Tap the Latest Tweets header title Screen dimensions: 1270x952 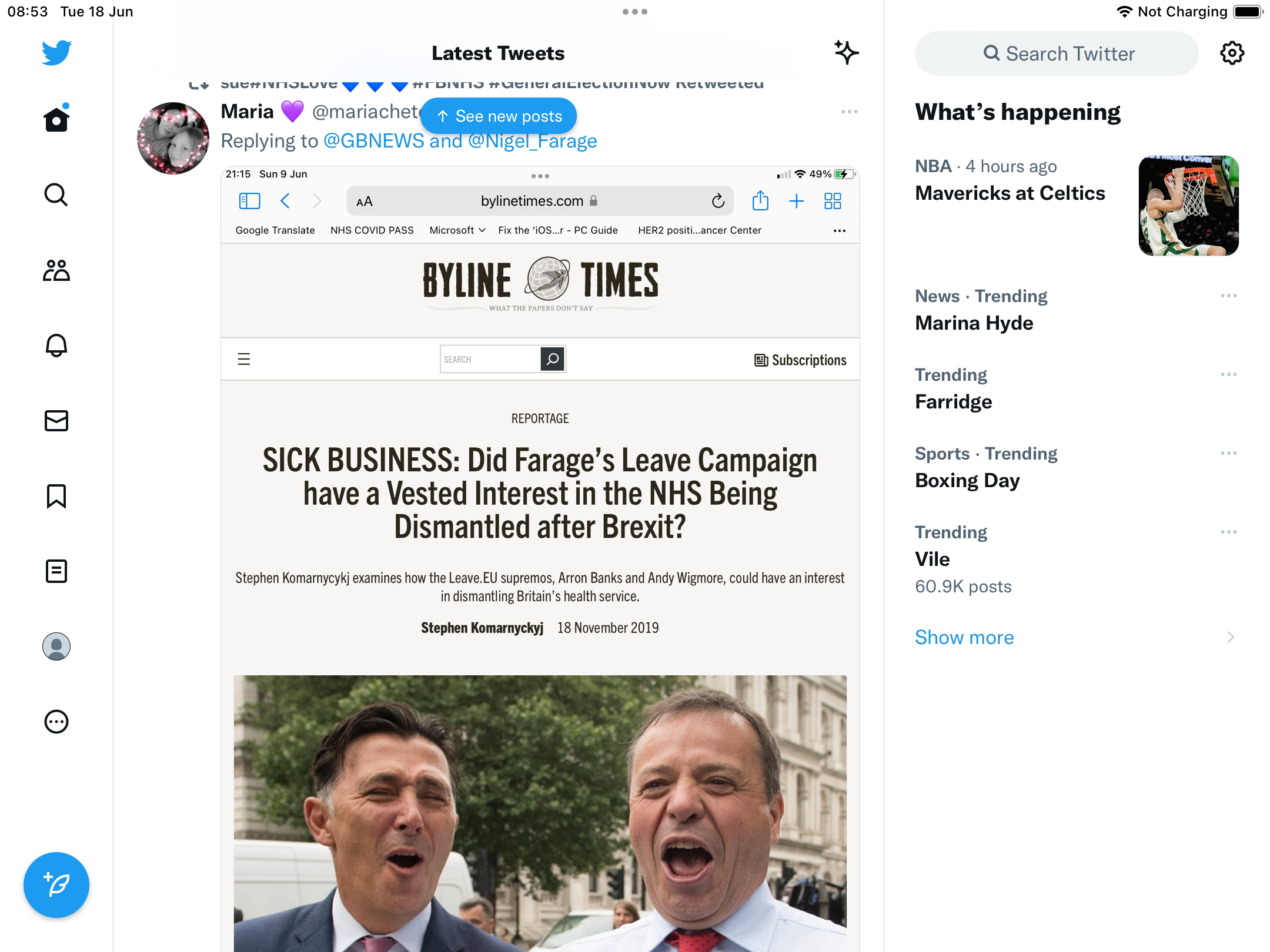pos(498,53)
